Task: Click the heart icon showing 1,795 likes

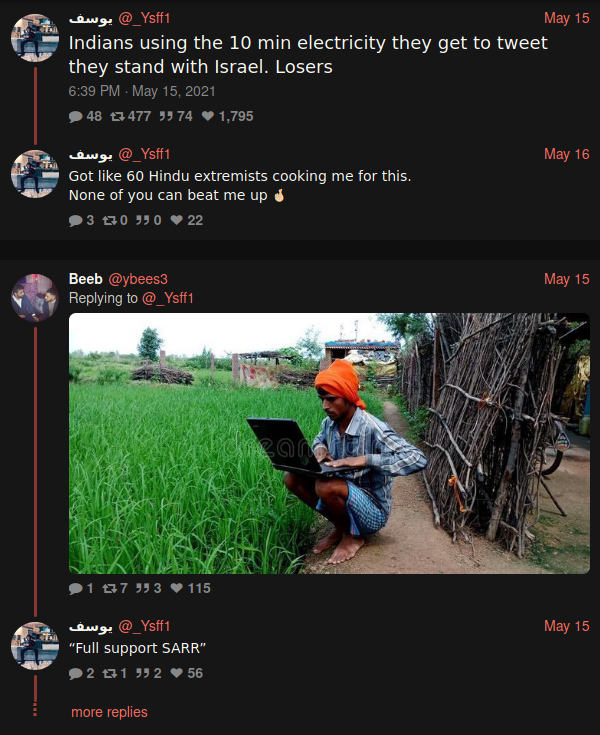Action: pos(208,116)
